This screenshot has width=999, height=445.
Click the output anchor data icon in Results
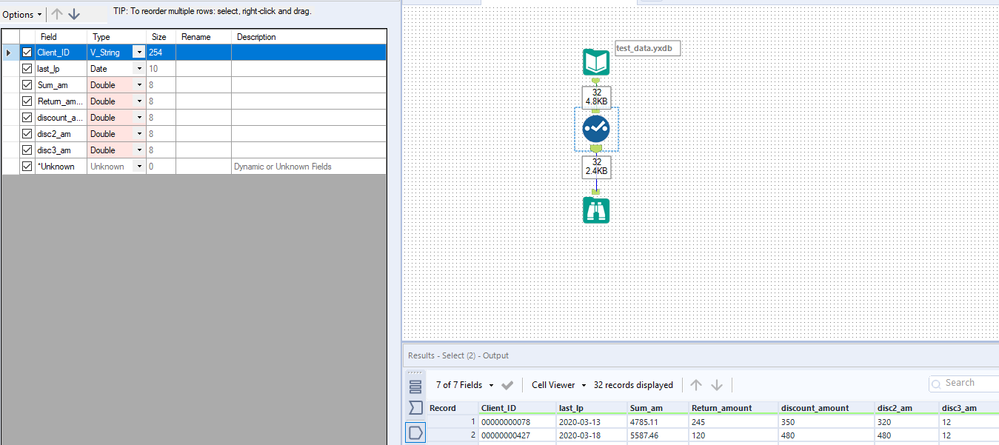click(415, 432)
